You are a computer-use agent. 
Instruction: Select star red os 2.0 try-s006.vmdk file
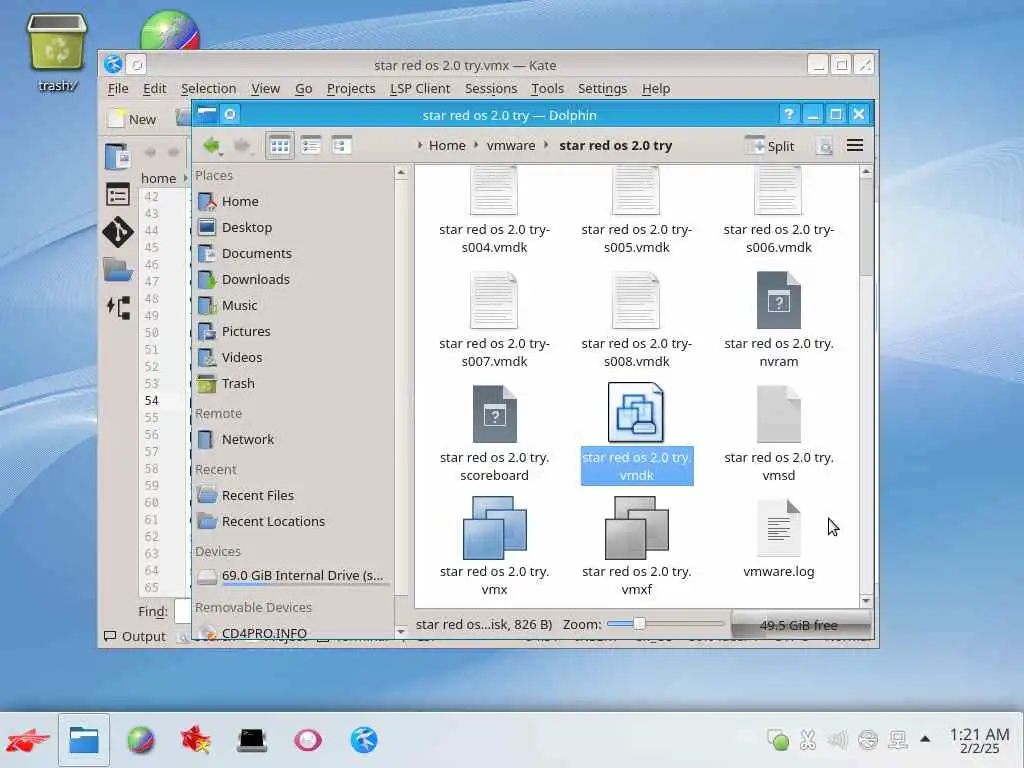[x=778, y=210]
